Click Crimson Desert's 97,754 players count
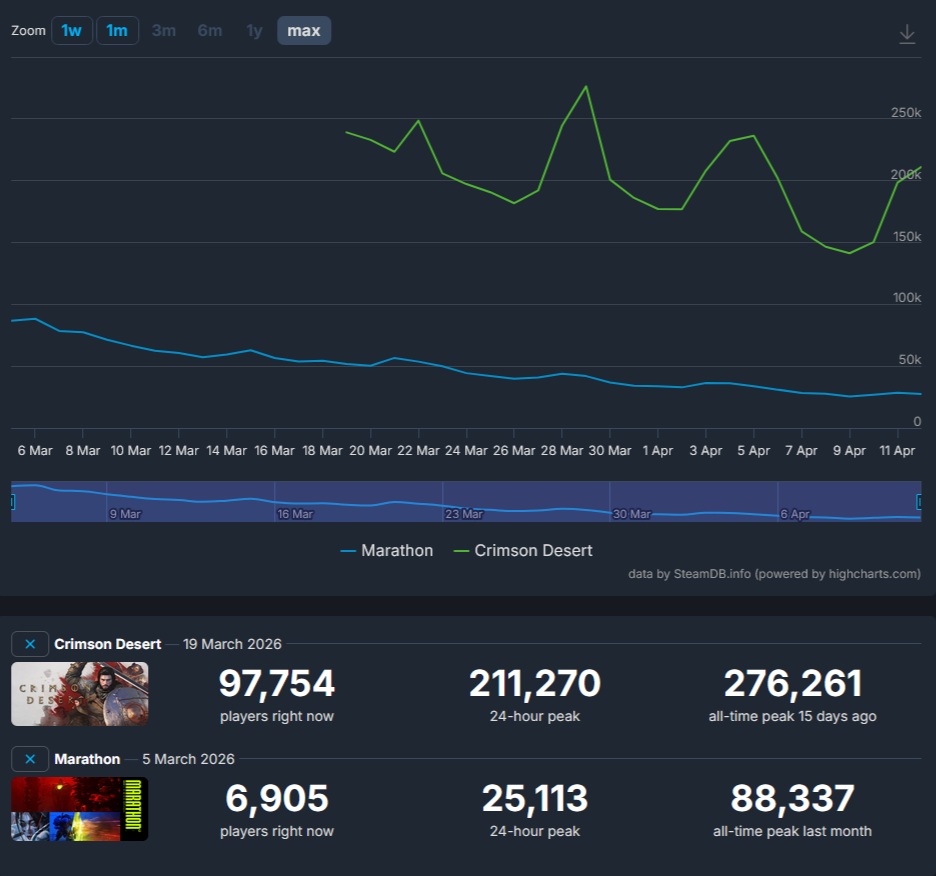Image resolution: width=936 pixels, height=876 pixels. 276,683
